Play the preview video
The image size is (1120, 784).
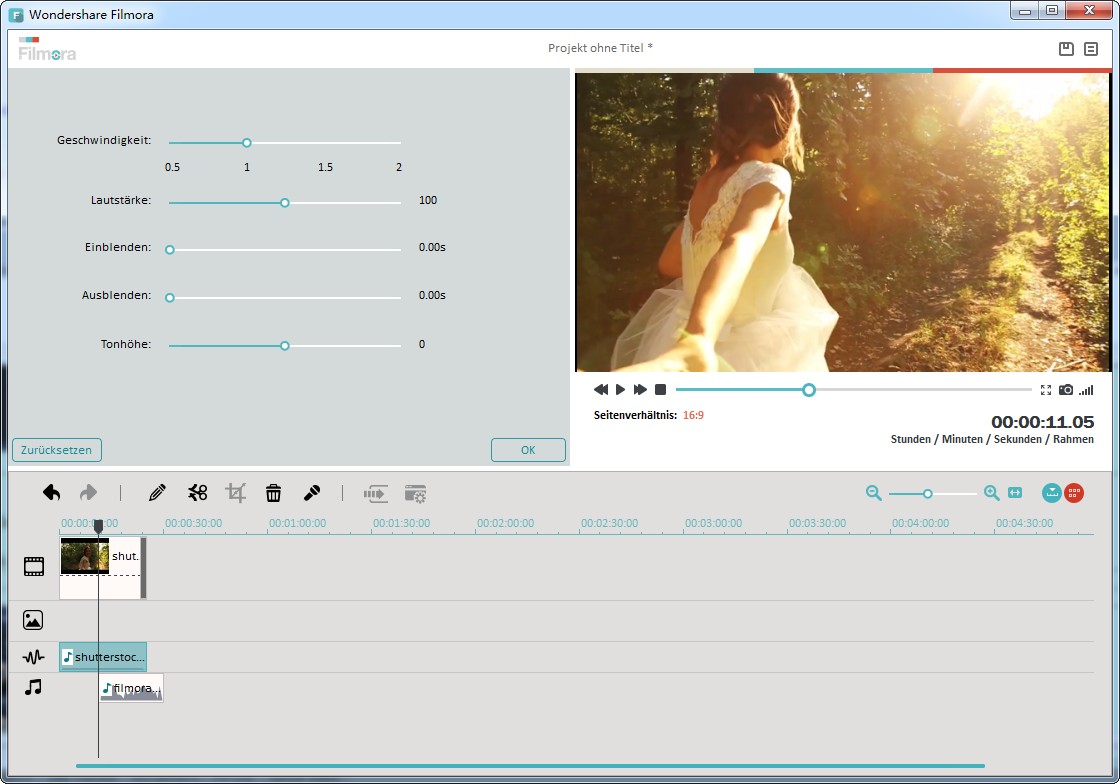pos(620,390)
